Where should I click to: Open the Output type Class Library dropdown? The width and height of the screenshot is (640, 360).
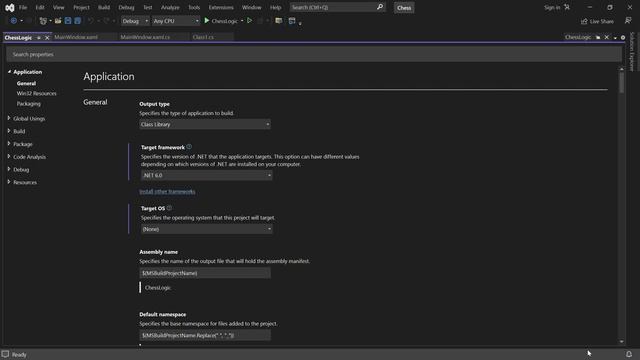coord(205,124)
